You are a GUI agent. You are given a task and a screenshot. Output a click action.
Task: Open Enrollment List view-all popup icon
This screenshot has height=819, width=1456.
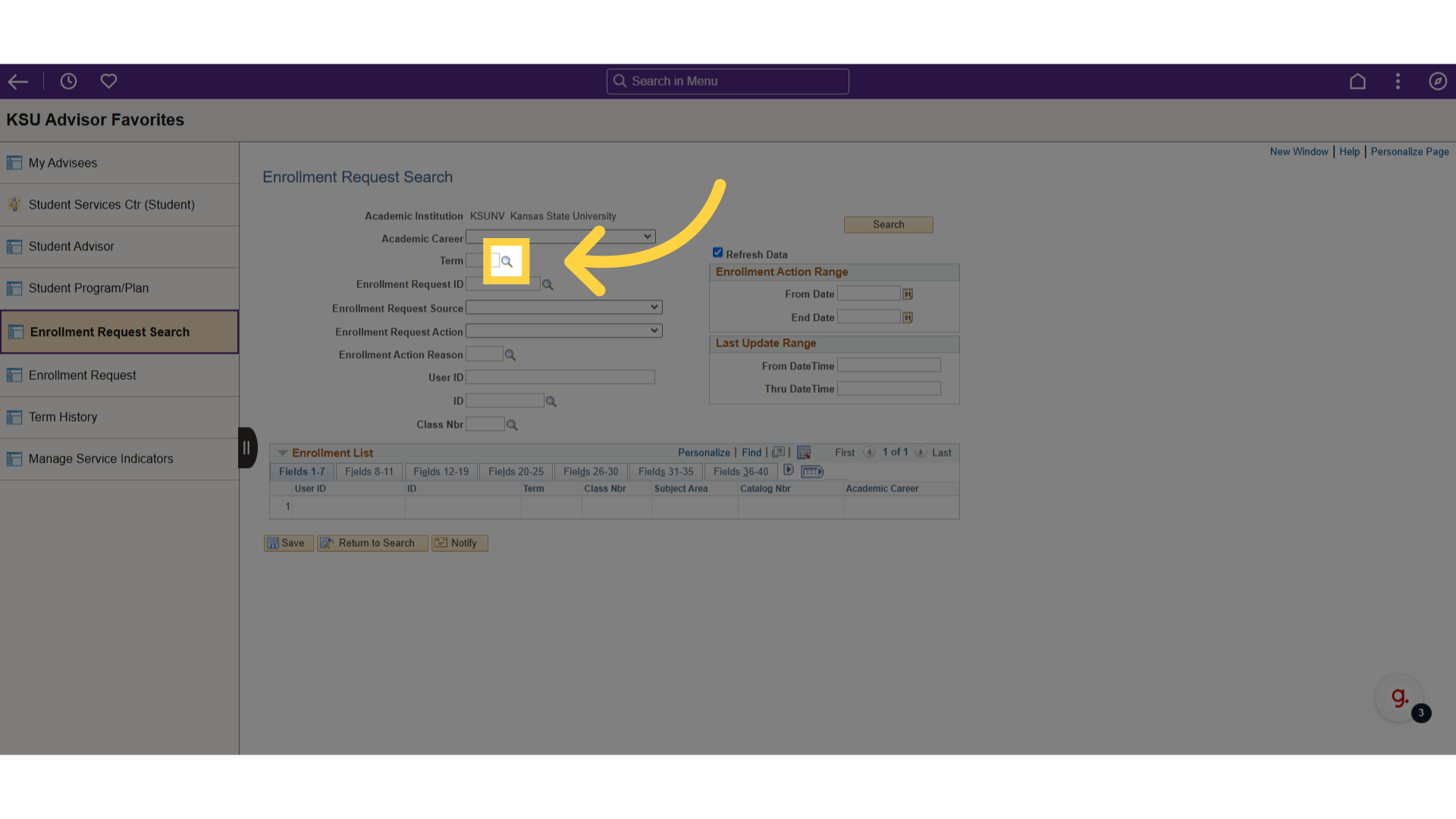(x=778, y=453)
